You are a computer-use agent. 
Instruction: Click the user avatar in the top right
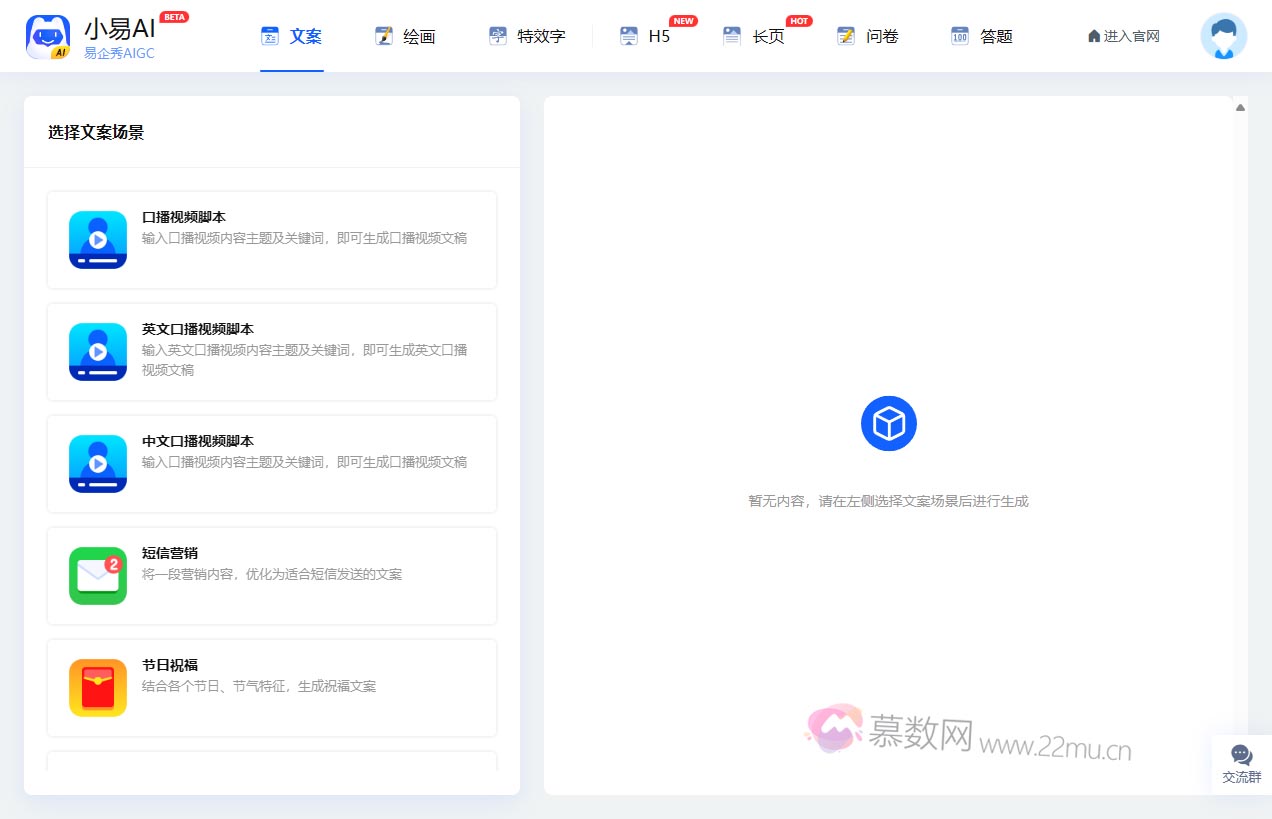pyautogui.click(x=1223, y=36)
